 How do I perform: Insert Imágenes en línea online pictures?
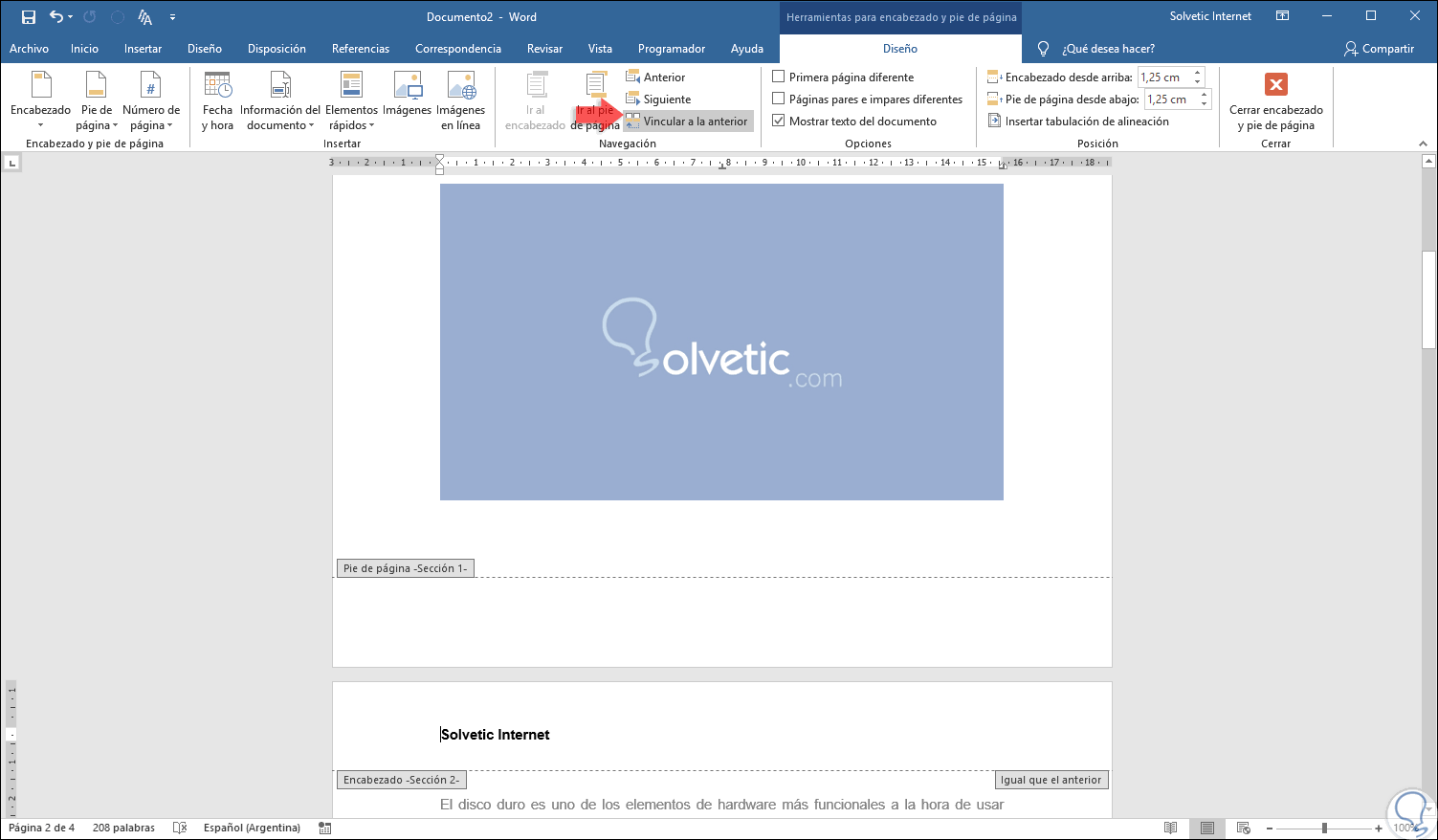tap(461, 101)
